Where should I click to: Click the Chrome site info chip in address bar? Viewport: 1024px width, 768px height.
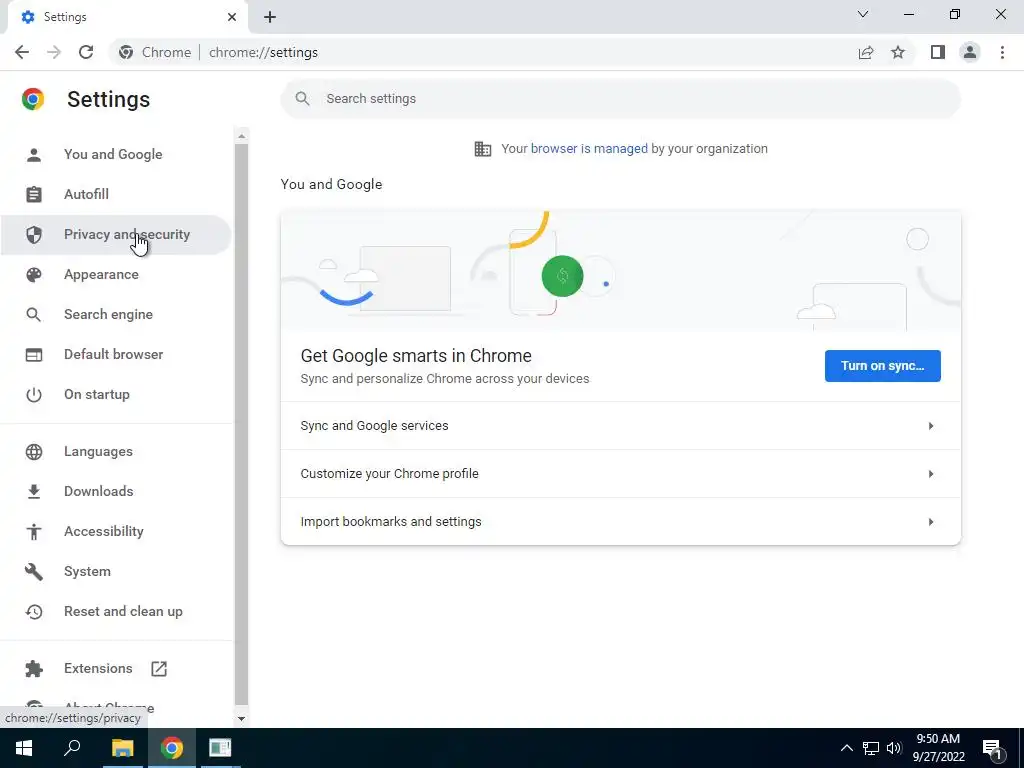(155, 52)
